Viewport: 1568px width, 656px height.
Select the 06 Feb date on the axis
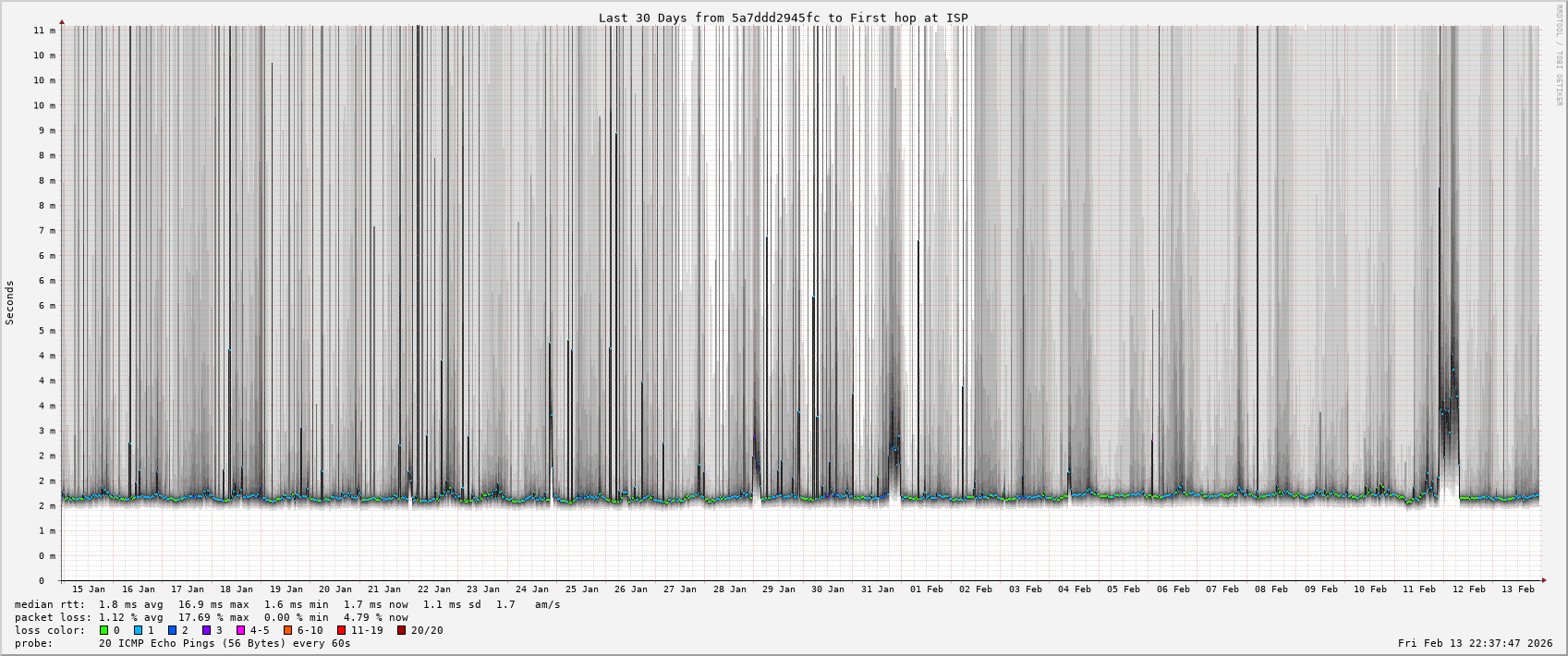[1173, 589]
